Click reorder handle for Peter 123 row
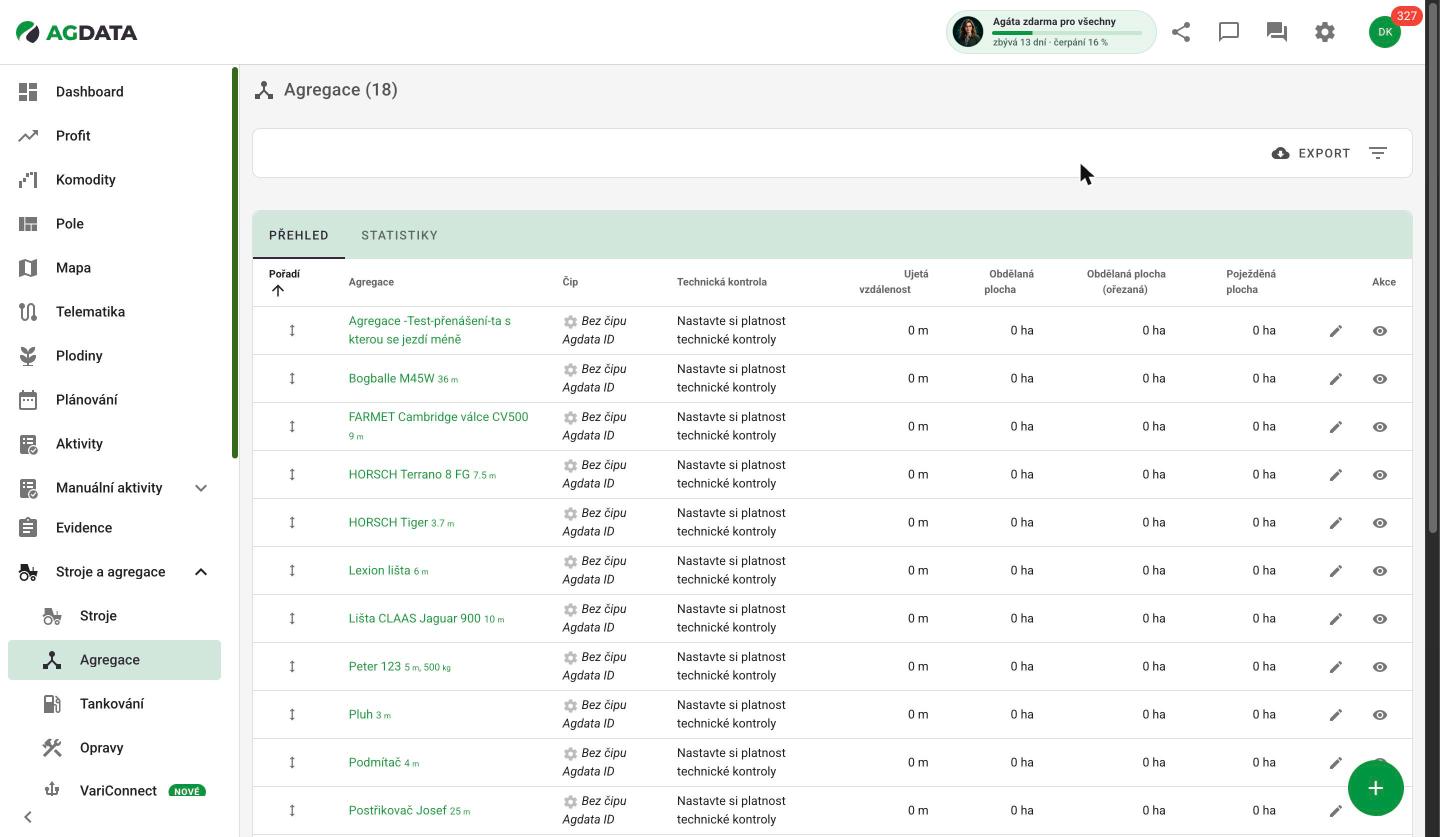1440x837 pixels. (292, 666)
